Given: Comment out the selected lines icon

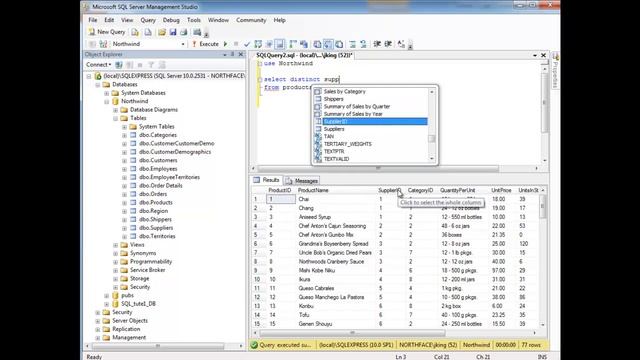Looking at the screenshot, I should tap(353, 44).
